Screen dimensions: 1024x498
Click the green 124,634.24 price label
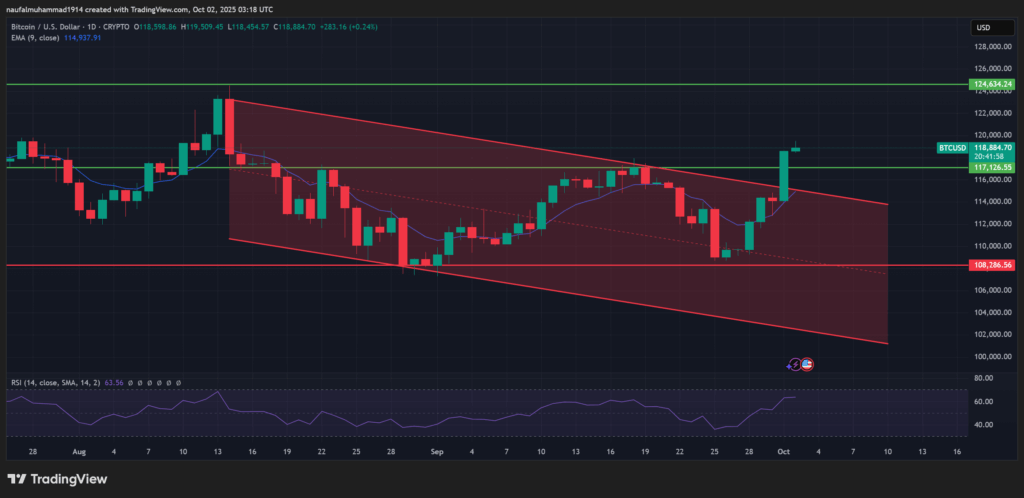point(993,85)
